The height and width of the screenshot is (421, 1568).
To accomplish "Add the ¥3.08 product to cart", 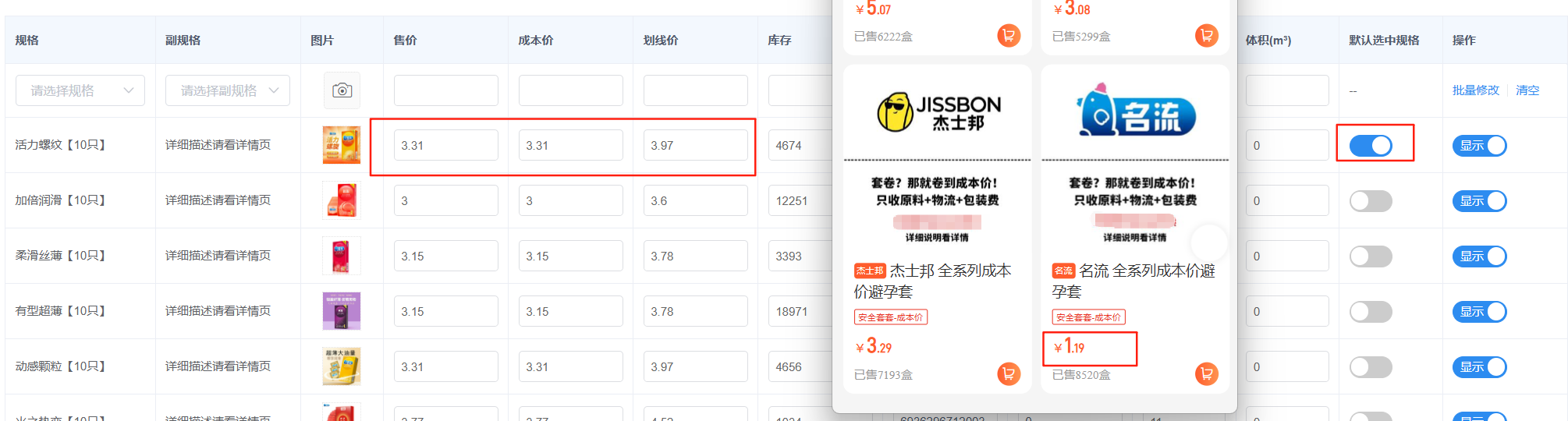I will 1207,35.
